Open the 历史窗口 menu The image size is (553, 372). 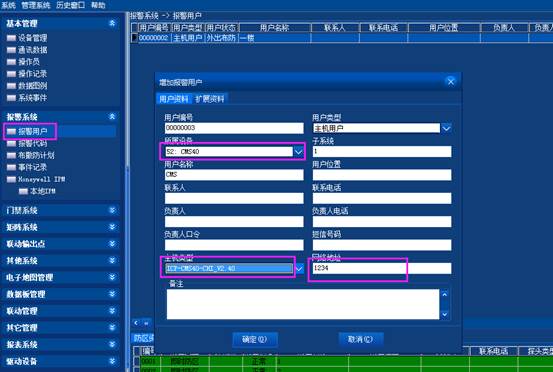(71, 5)
